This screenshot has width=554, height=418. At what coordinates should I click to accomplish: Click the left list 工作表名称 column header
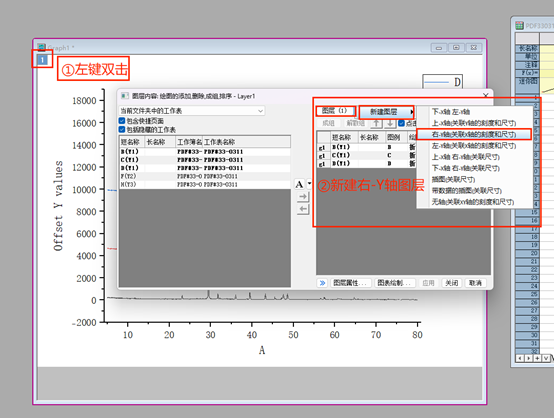click(x=247, y=142)
